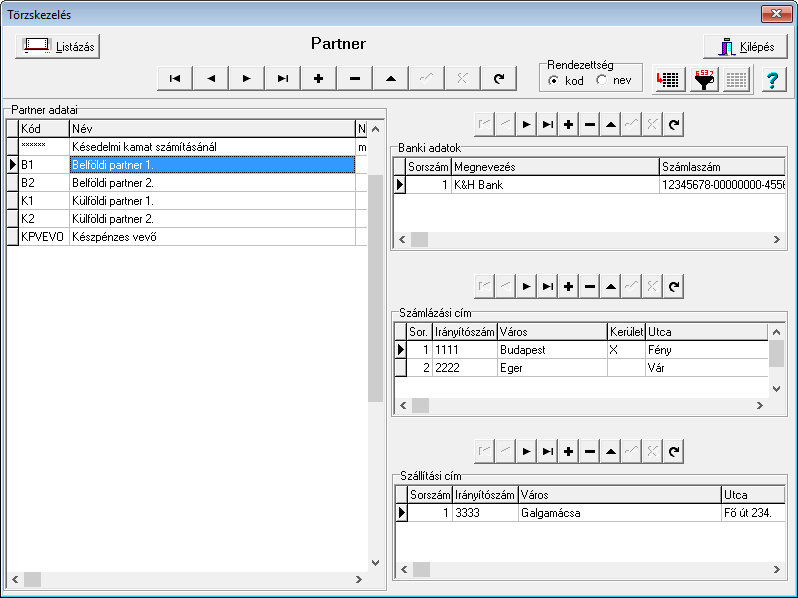
Task: Click the Belföldi partner 1. name cell
Action: pyautogui.click(x=212, y=165)
